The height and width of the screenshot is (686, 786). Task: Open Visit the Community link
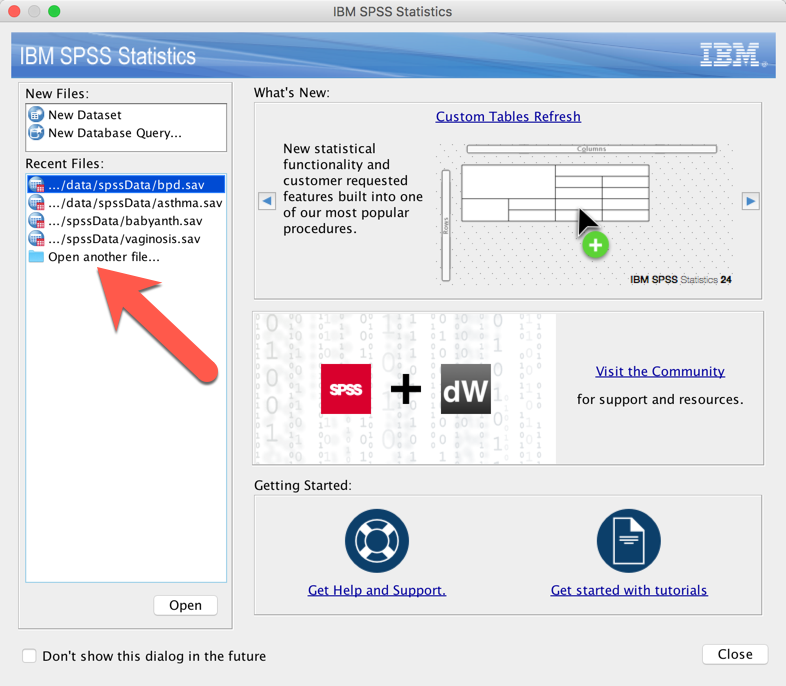coord(660,371)
